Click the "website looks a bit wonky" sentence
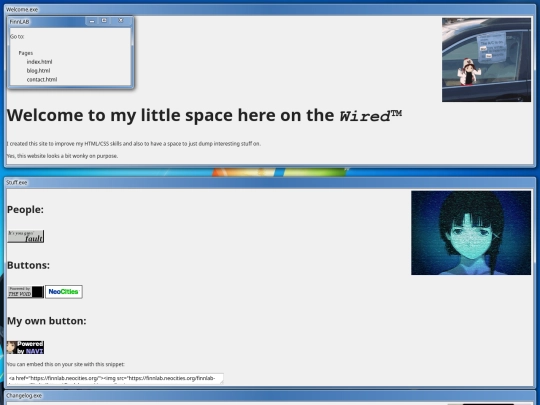 62,156
